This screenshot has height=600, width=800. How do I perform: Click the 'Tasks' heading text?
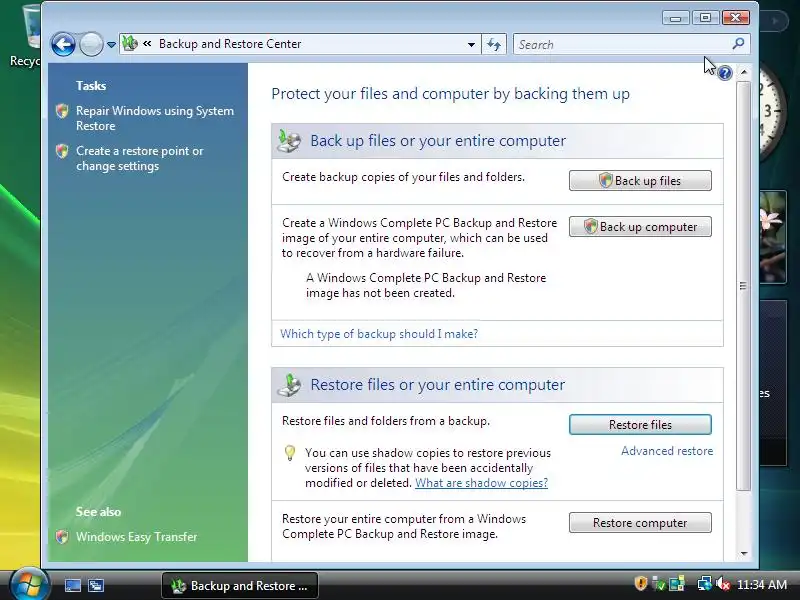click(x=91, y=86)
